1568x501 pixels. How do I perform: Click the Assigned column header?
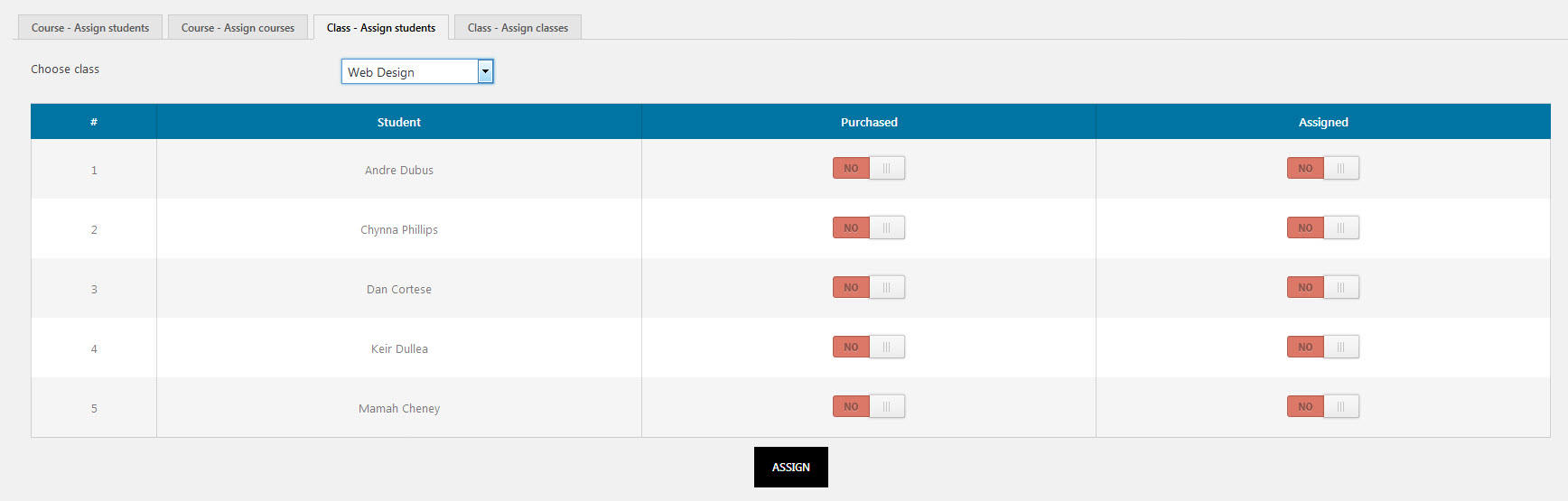tap(1323, 122)
